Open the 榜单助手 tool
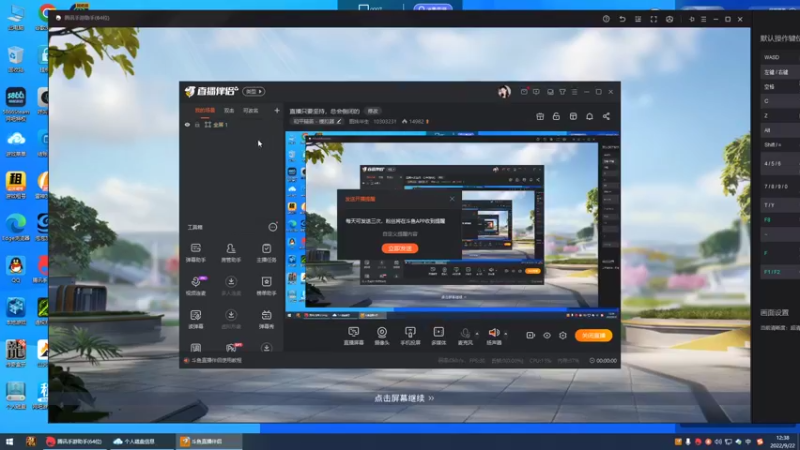Screen dimensions: 800x450 tap(266, 286)
